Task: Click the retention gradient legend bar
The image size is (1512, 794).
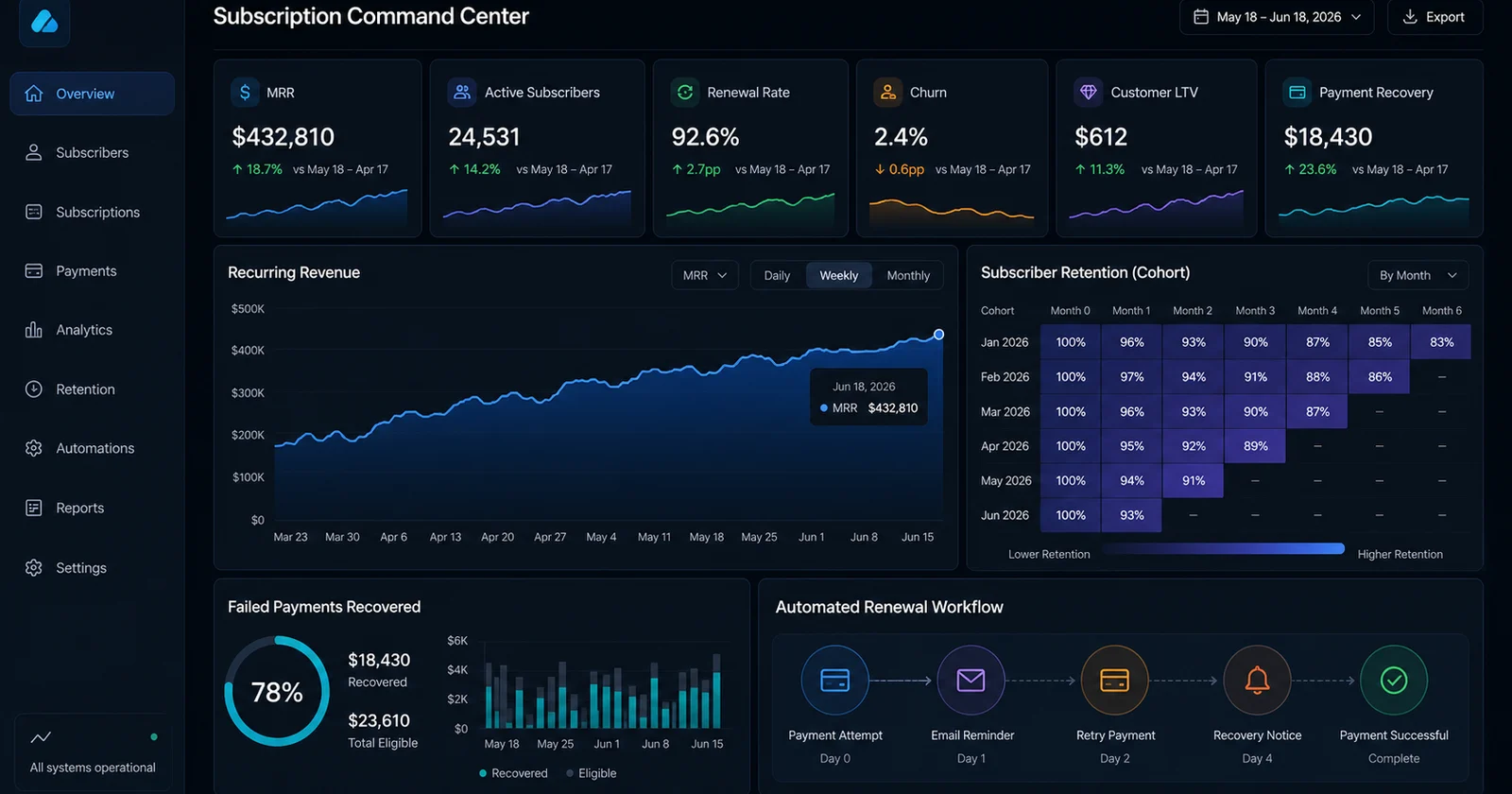Action: coord(1223,549)
